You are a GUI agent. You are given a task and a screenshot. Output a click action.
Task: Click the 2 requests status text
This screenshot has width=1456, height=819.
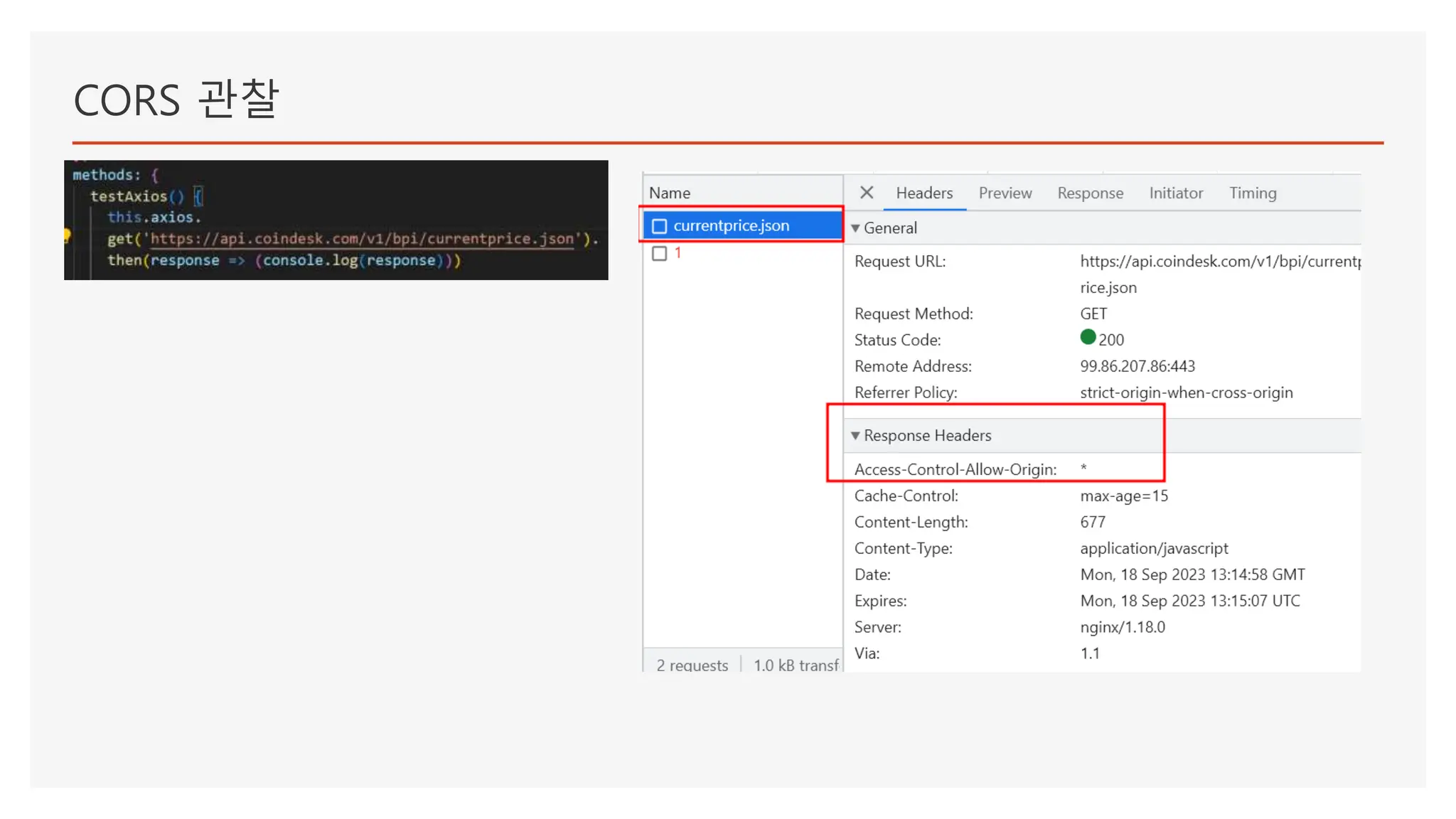point(692,665)
